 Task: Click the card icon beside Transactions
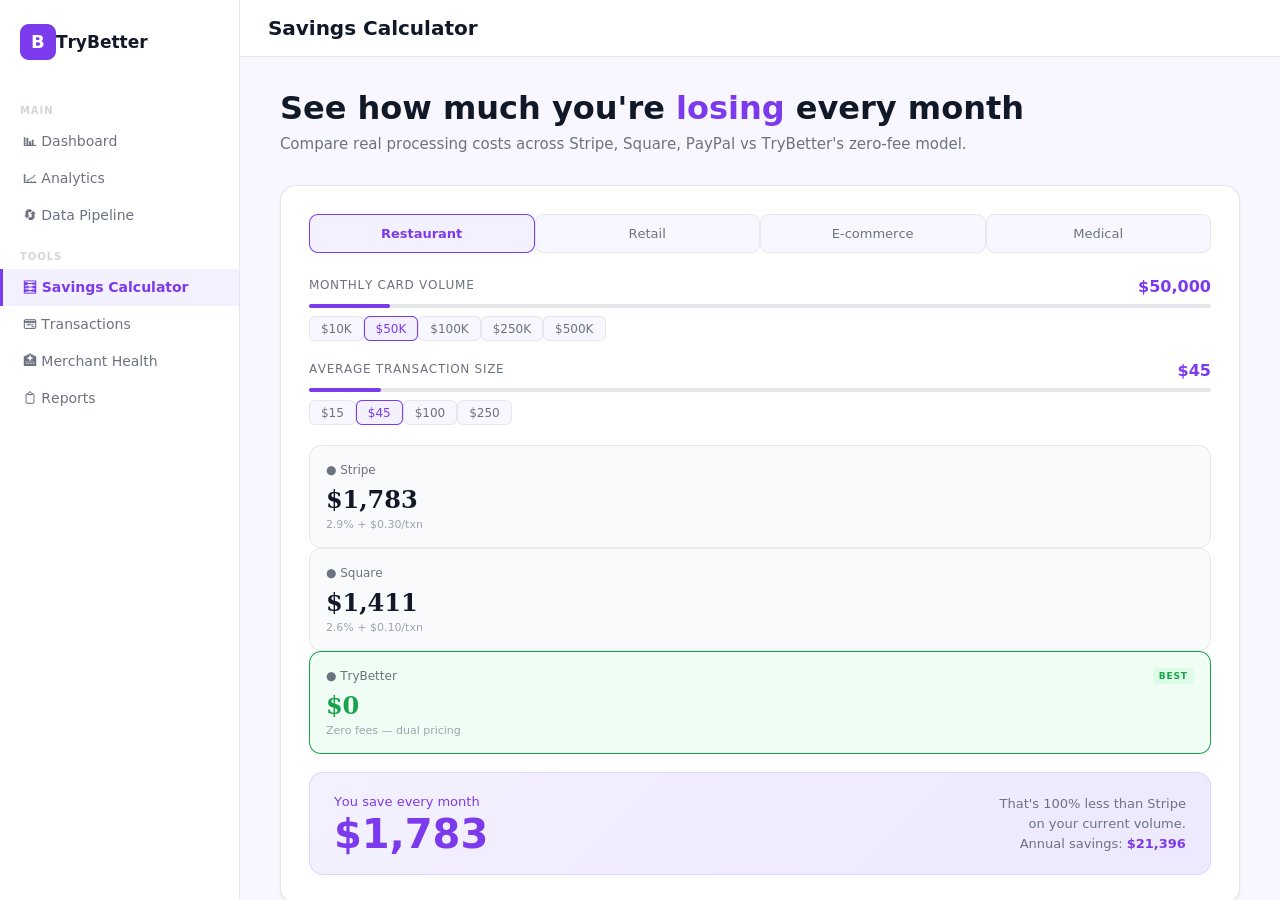click(30, 324)
